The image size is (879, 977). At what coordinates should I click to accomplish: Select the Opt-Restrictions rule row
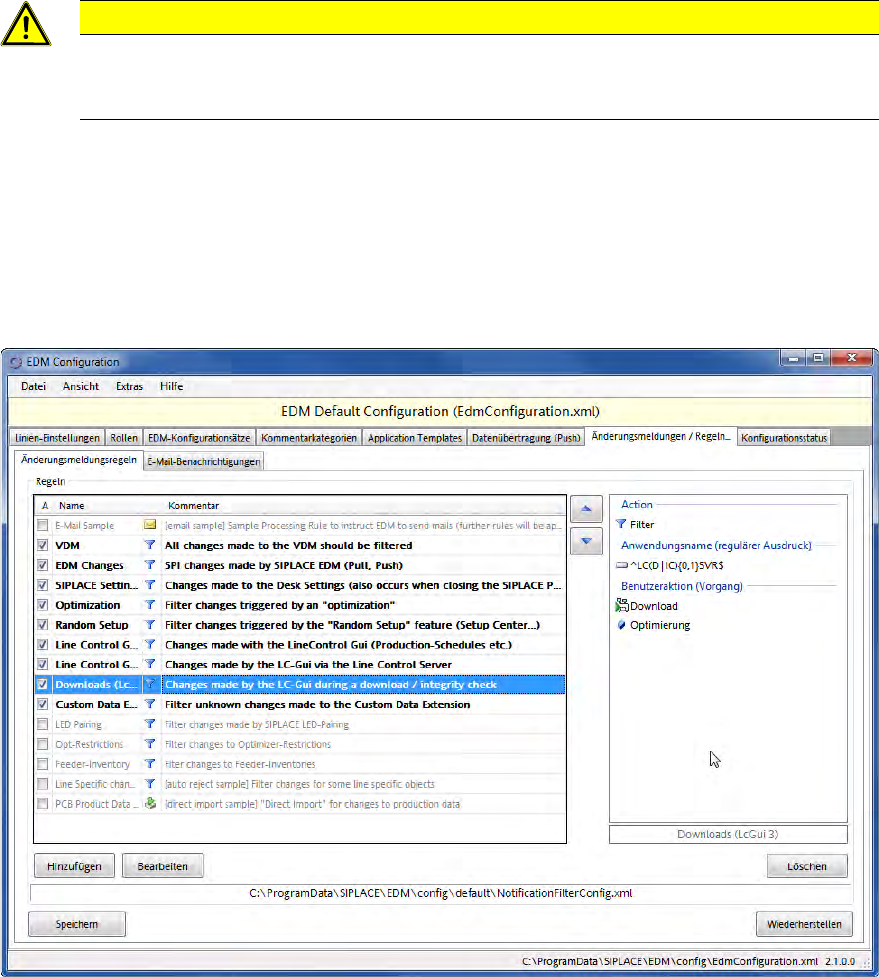point(300,744)
